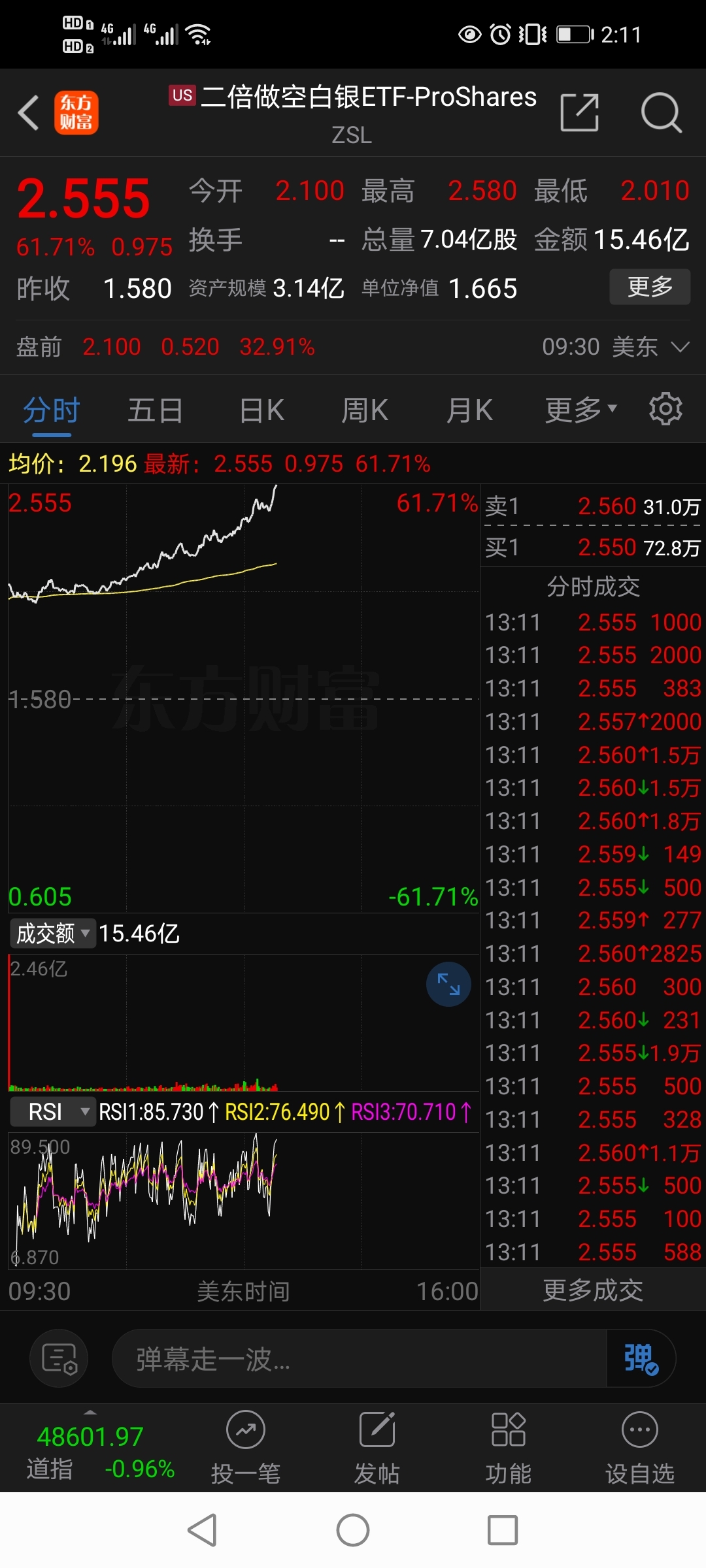Tap Android home navigation button
The image size is (706, 1568).
point(353,1530)
